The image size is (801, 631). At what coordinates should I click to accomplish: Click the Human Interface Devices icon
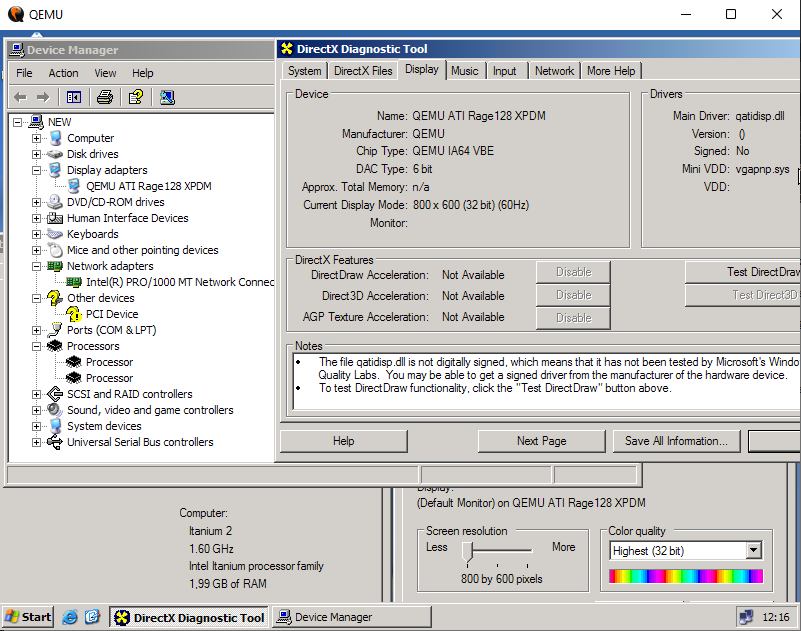point(55,218)
